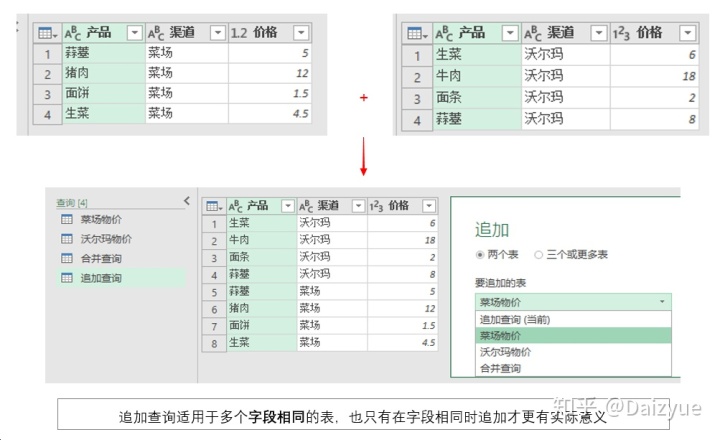
Task: Click cell 猪肉 in top-left table
Action: coord(104,73)
